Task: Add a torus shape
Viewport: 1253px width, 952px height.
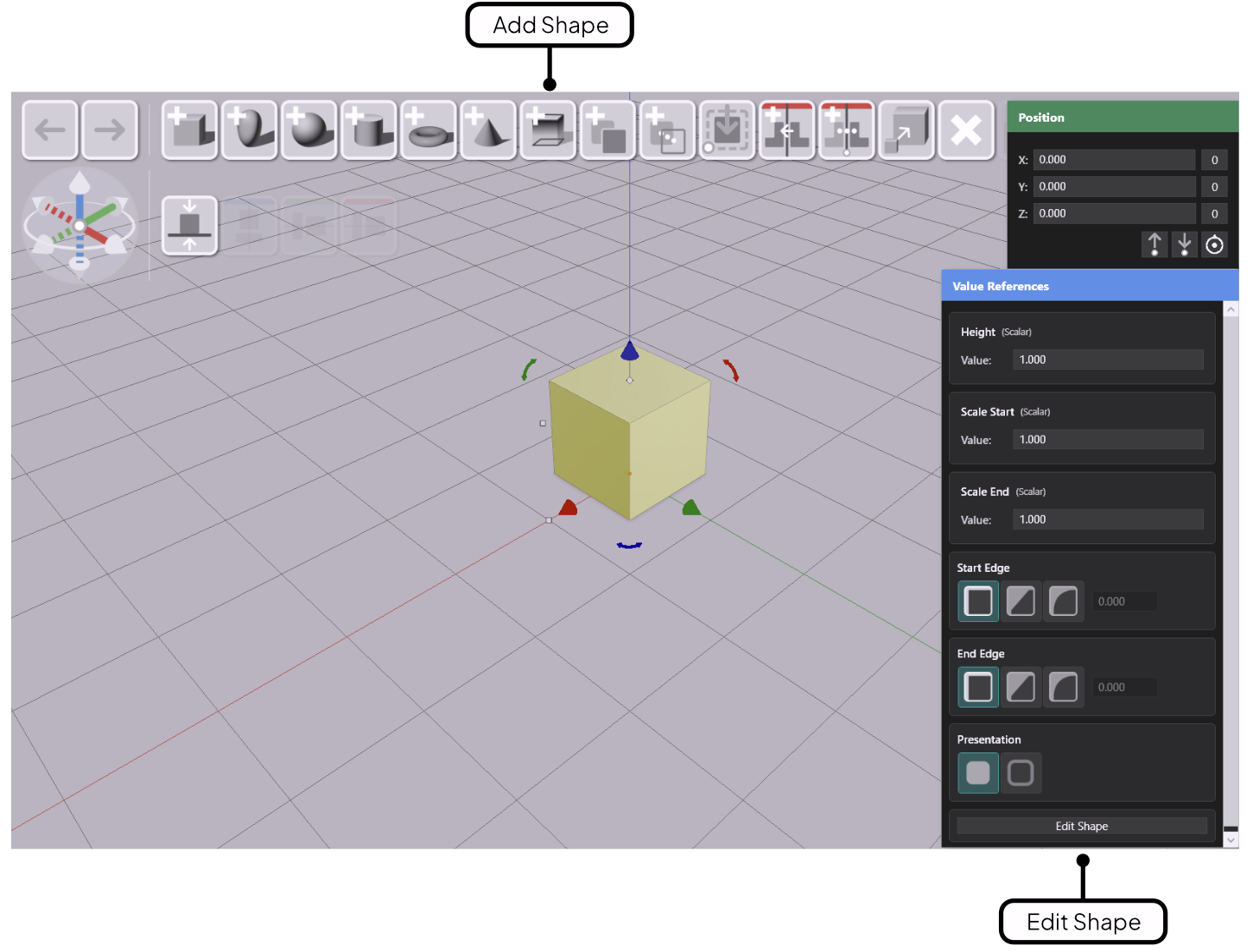Action: 429,130
